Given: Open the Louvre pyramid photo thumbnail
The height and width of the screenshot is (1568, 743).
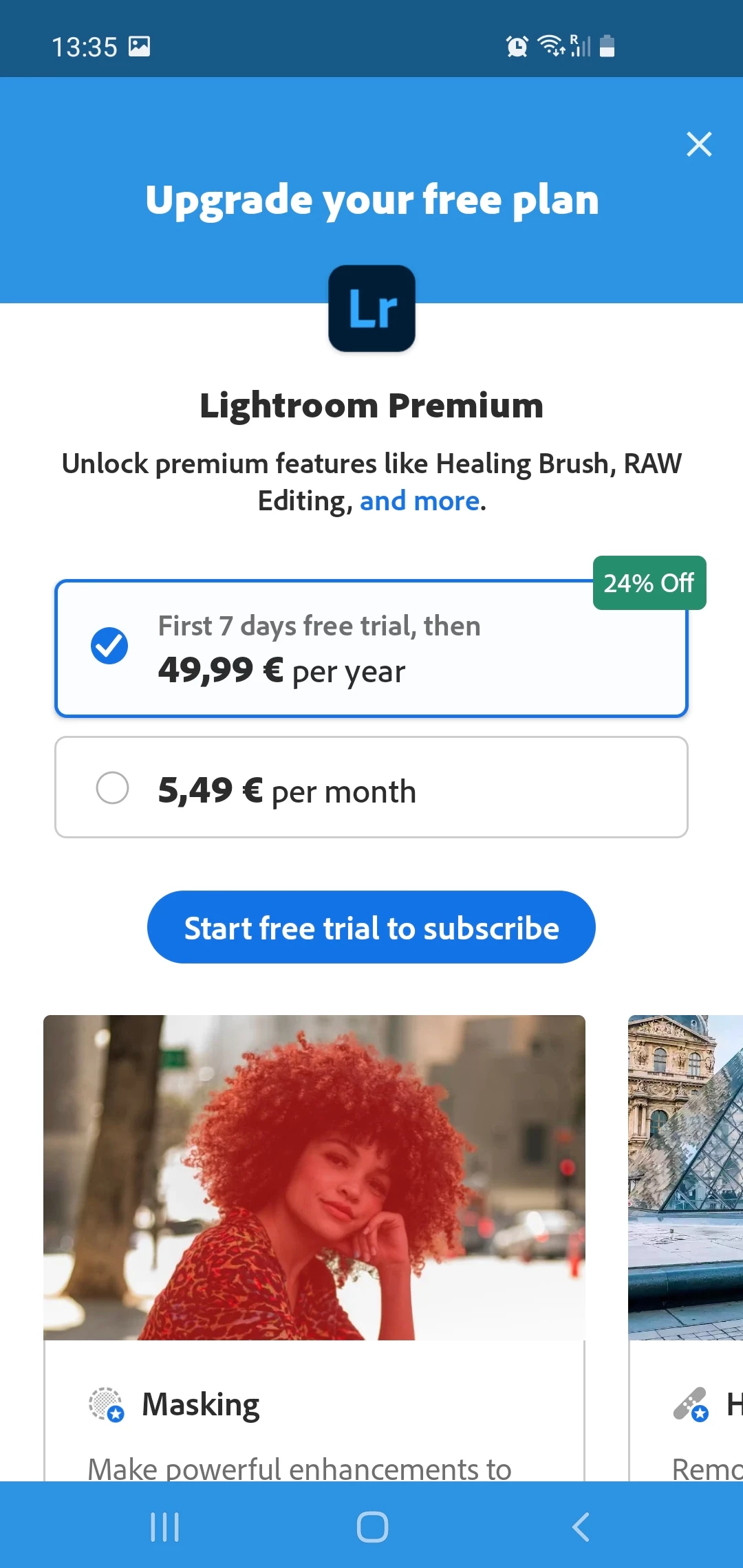Looking at the screenshot, I should click(x=685, y=1177).
